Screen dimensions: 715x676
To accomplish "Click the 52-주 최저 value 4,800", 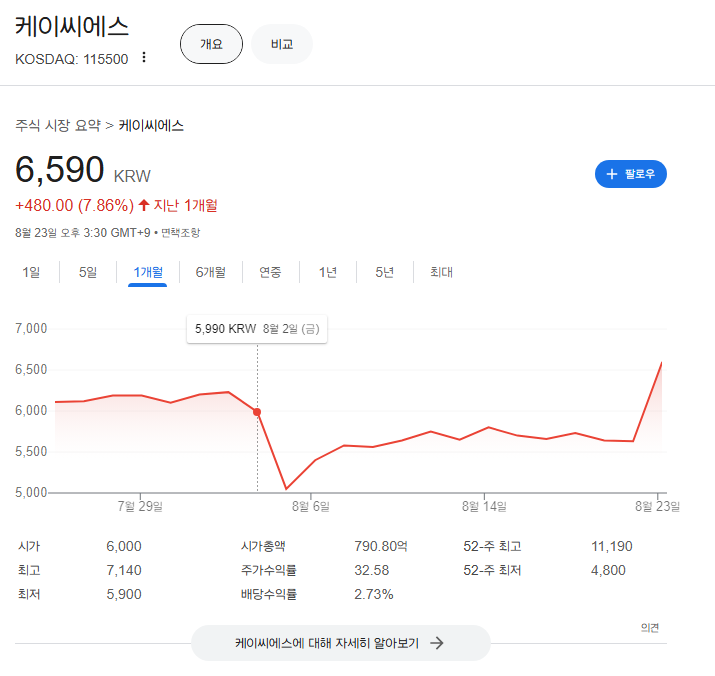I will point(608,570).
